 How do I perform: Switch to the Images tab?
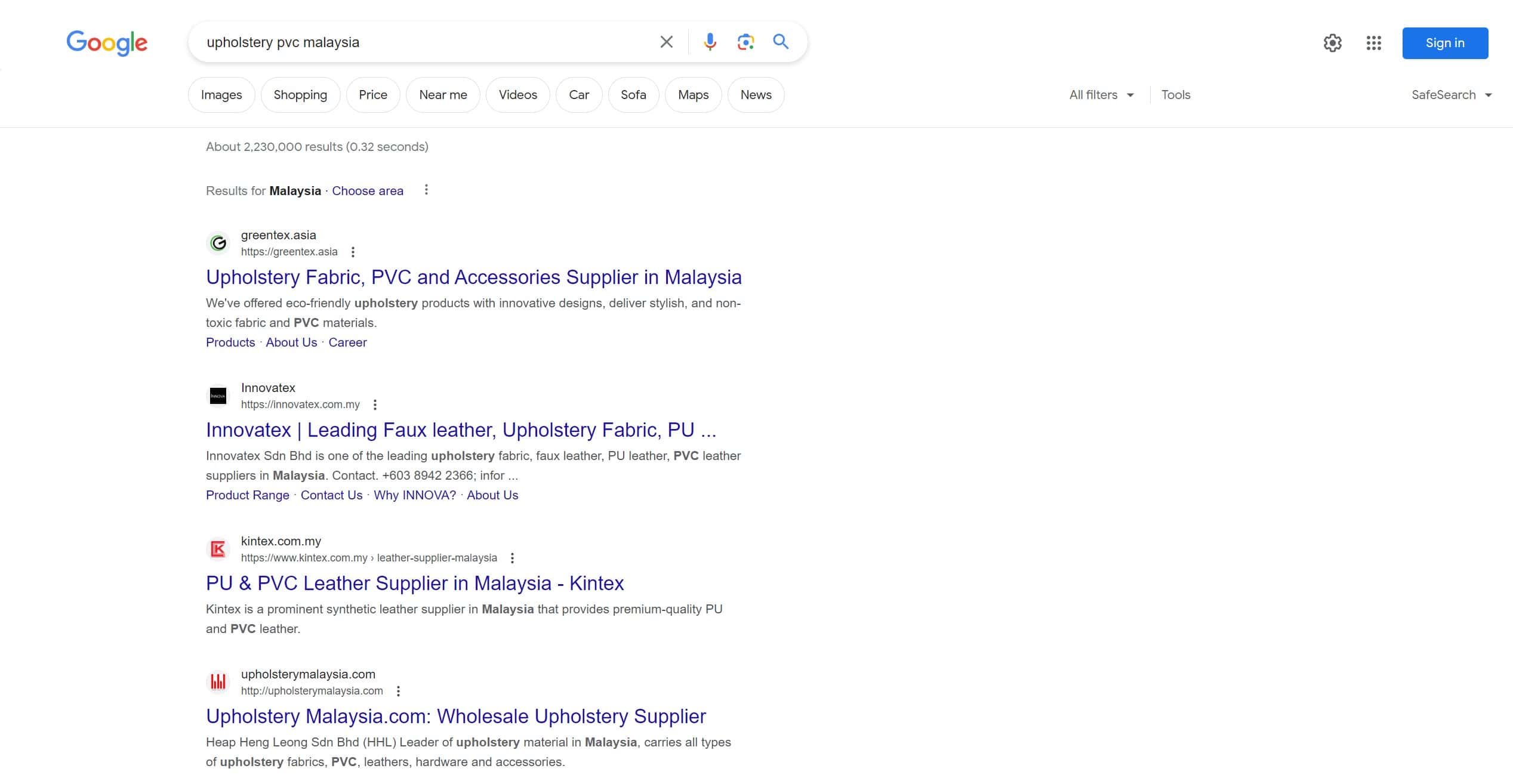tap(221, 95)
